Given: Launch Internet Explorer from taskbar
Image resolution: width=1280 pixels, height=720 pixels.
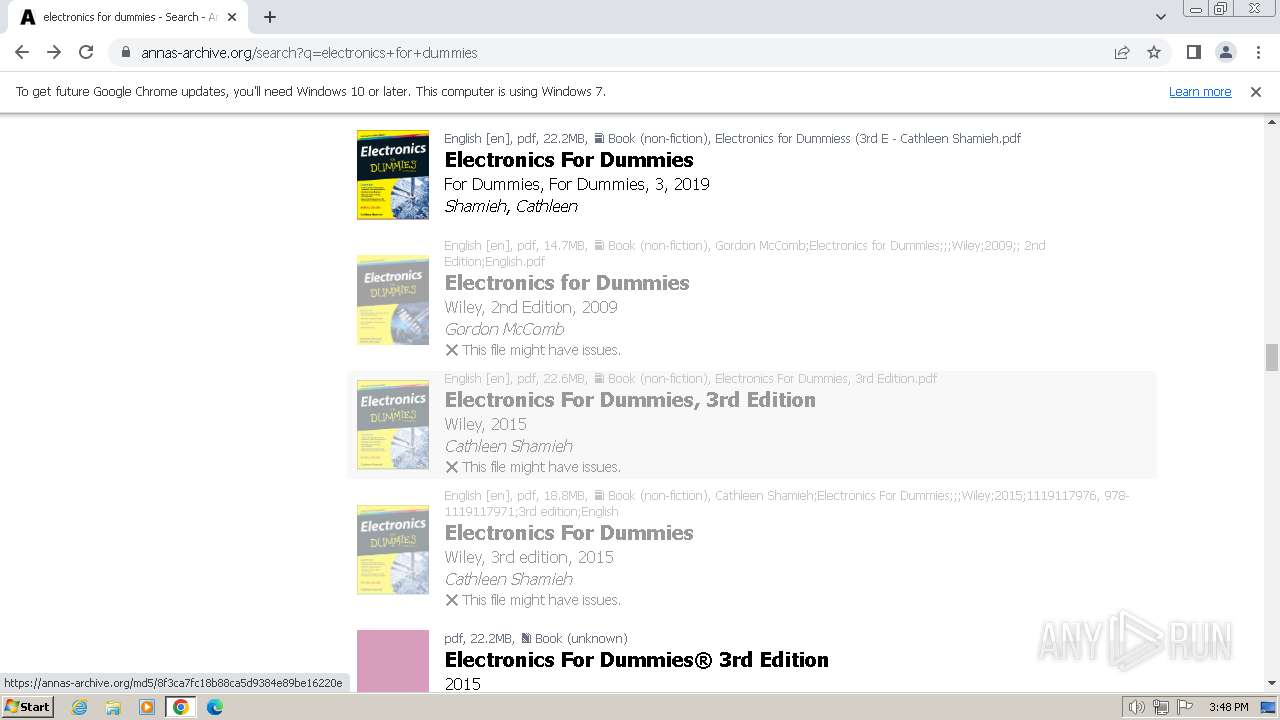Looking at the screenshot, I should 79,707.
